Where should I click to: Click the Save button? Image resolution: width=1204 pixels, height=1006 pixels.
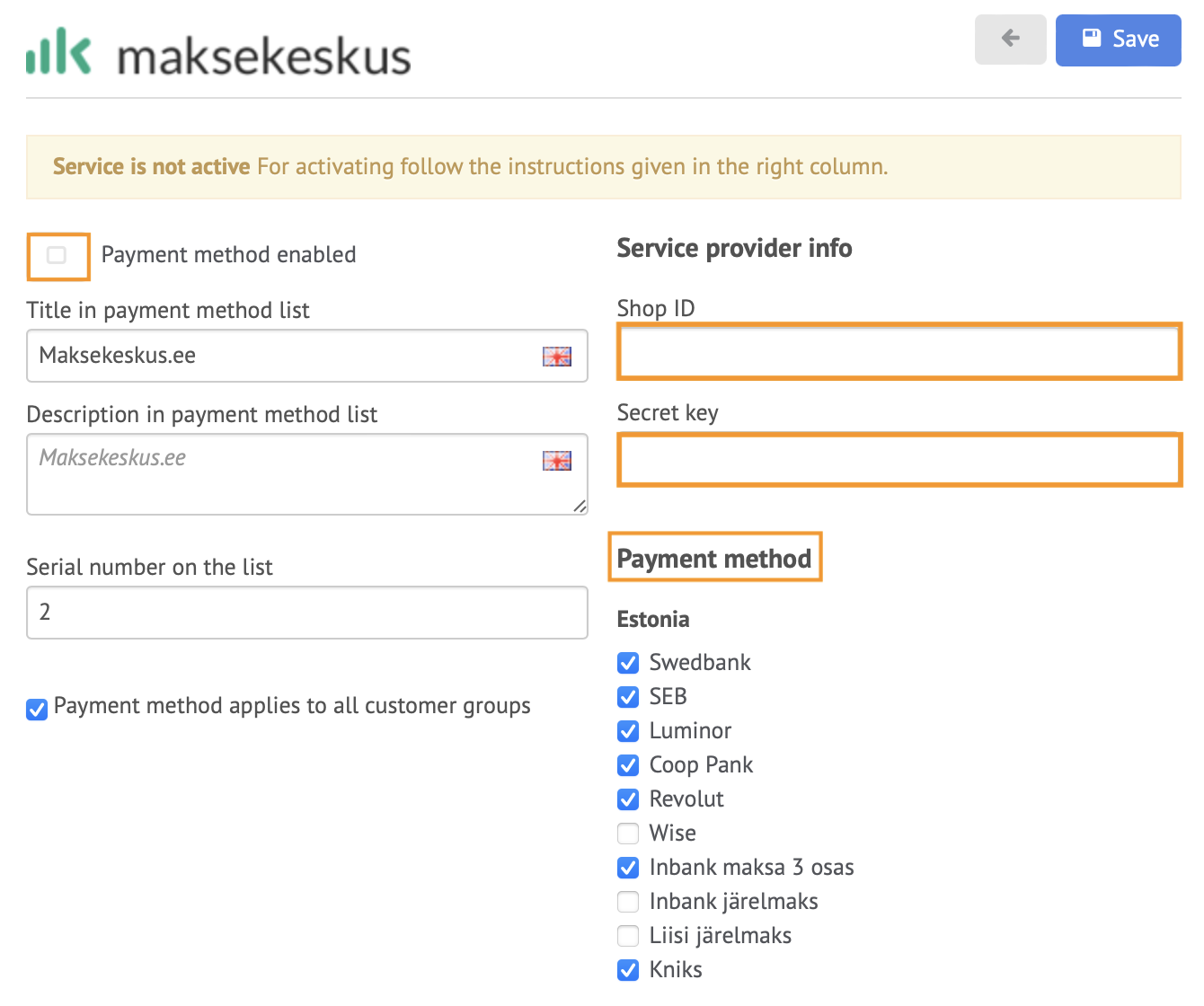[x=1118, y=40]
